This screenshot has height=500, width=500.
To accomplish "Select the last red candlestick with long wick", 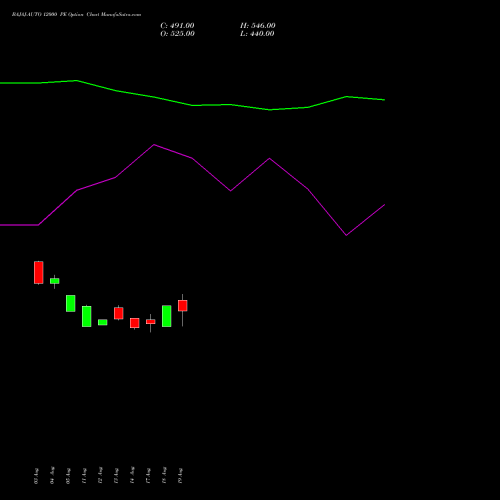I will [x=183, y=306].
